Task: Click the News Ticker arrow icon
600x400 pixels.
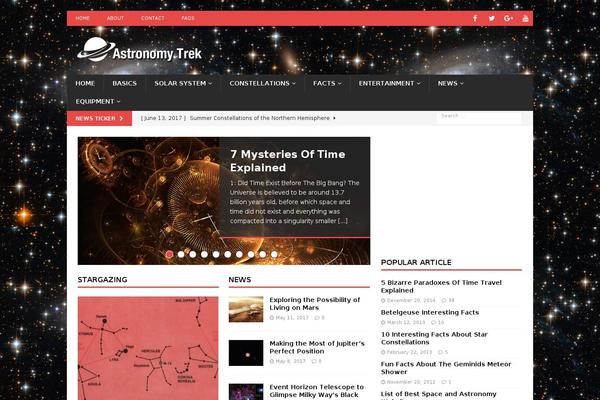Action: point(121,118)
